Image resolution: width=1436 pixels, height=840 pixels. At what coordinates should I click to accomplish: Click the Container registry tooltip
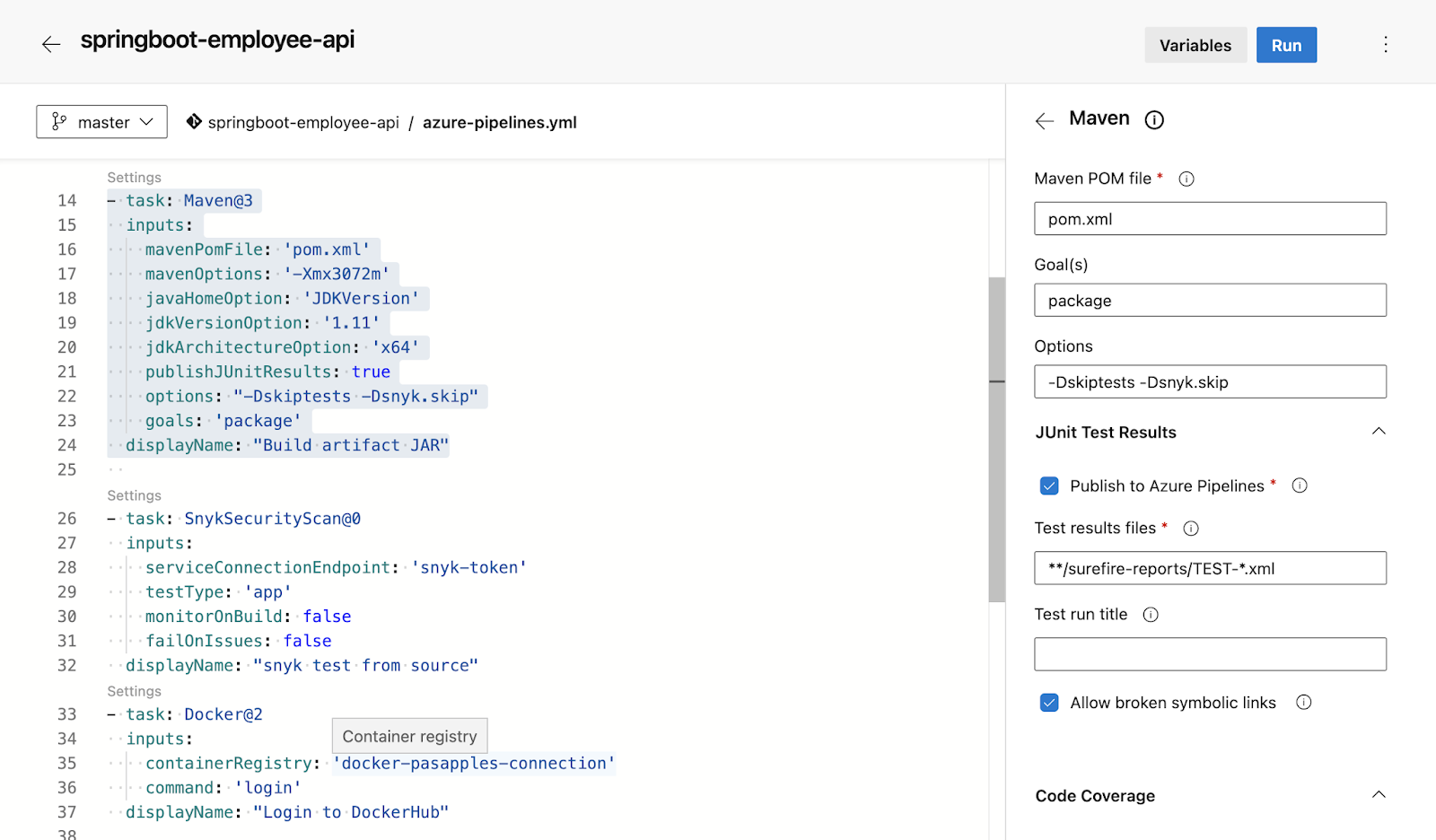[x=410, y=736]
